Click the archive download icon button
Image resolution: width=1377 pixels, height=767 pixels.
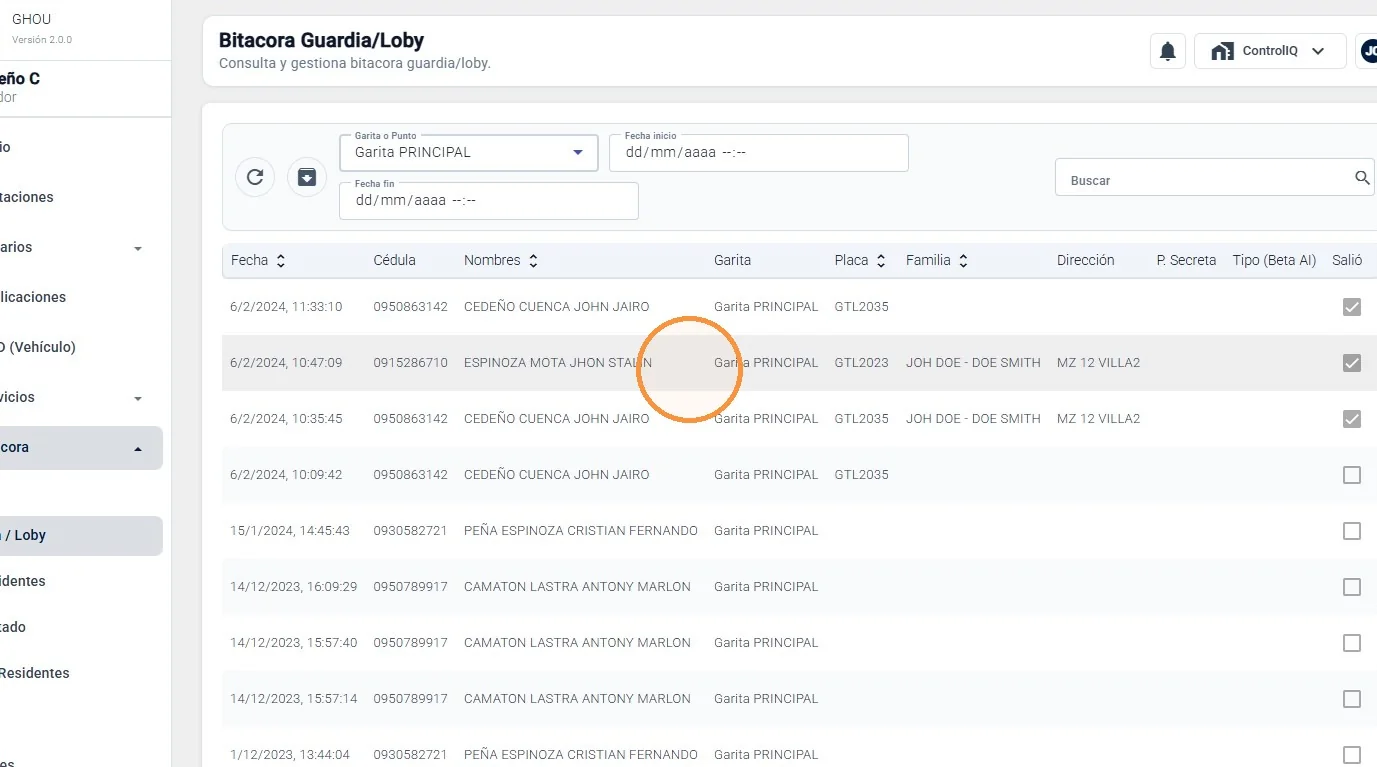pos(307,177)
